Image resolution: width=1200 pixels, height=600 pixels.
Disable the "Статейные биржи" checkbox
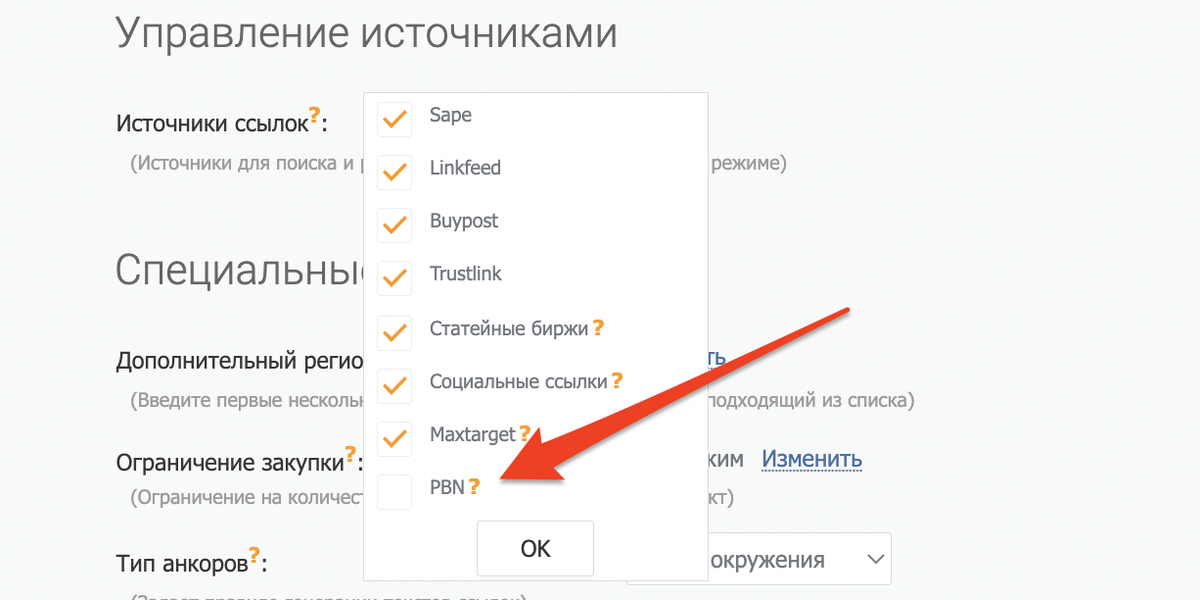pyautogui.click(x=394, y=332)
